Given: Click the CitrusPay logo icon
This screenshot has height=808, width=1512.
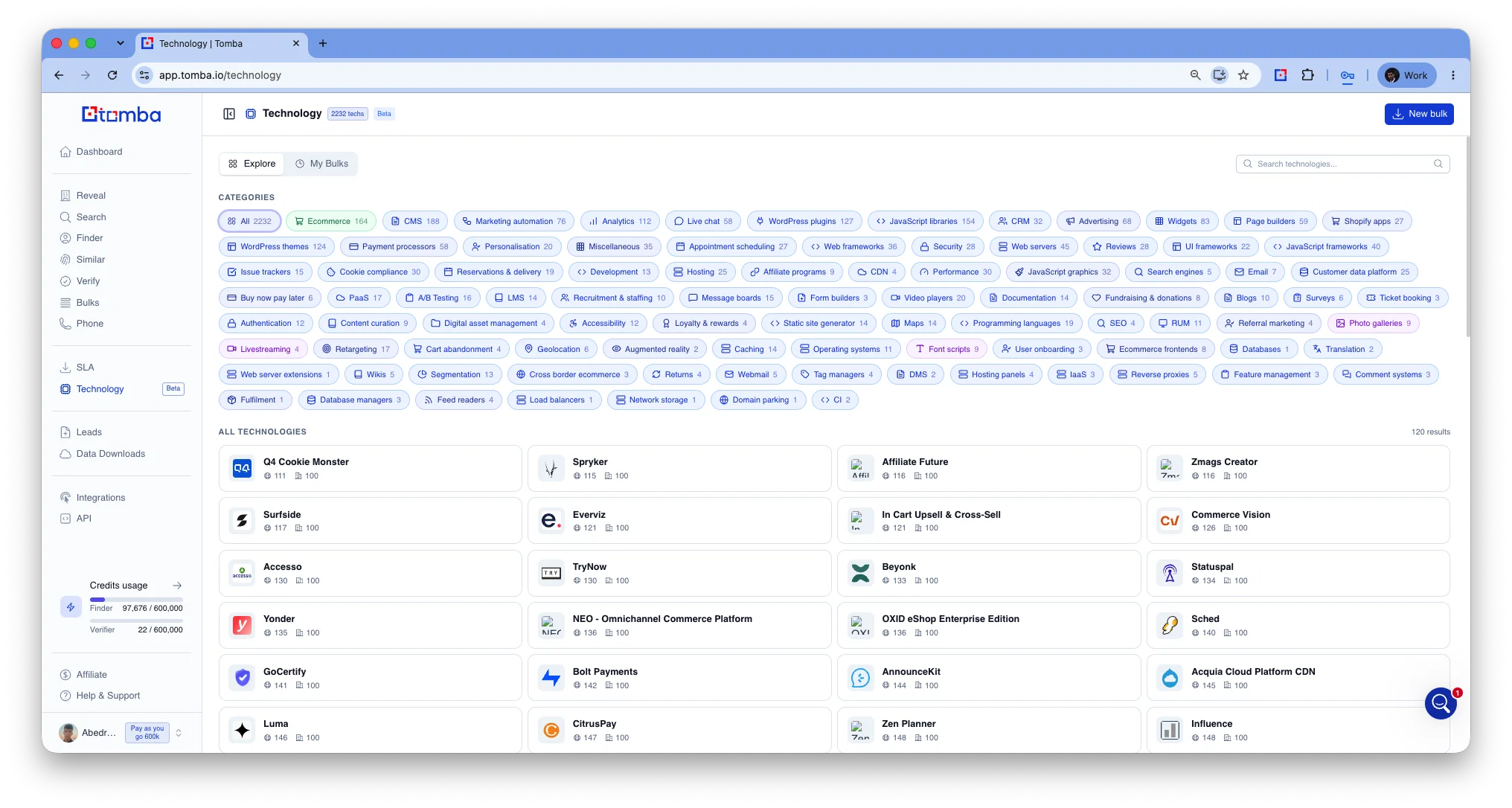Looking at the screenshot, I should point(551,730).
